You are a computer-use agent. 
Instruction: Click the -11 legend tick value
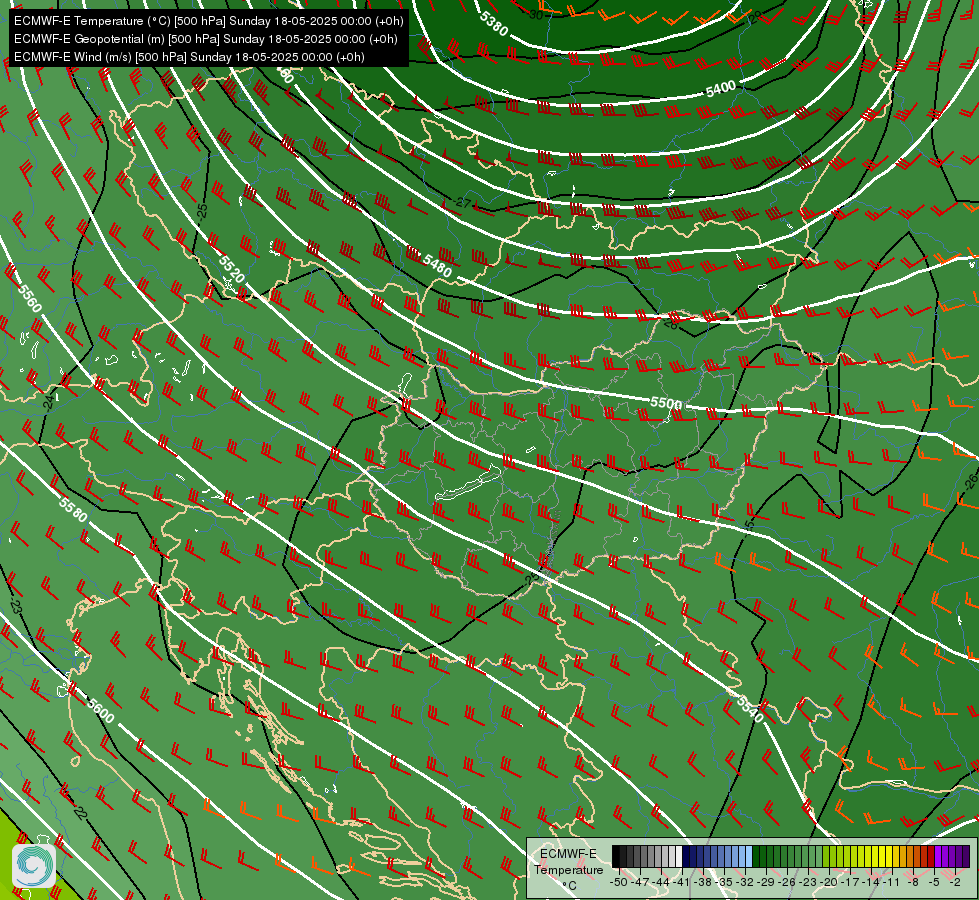pos(891,882)
